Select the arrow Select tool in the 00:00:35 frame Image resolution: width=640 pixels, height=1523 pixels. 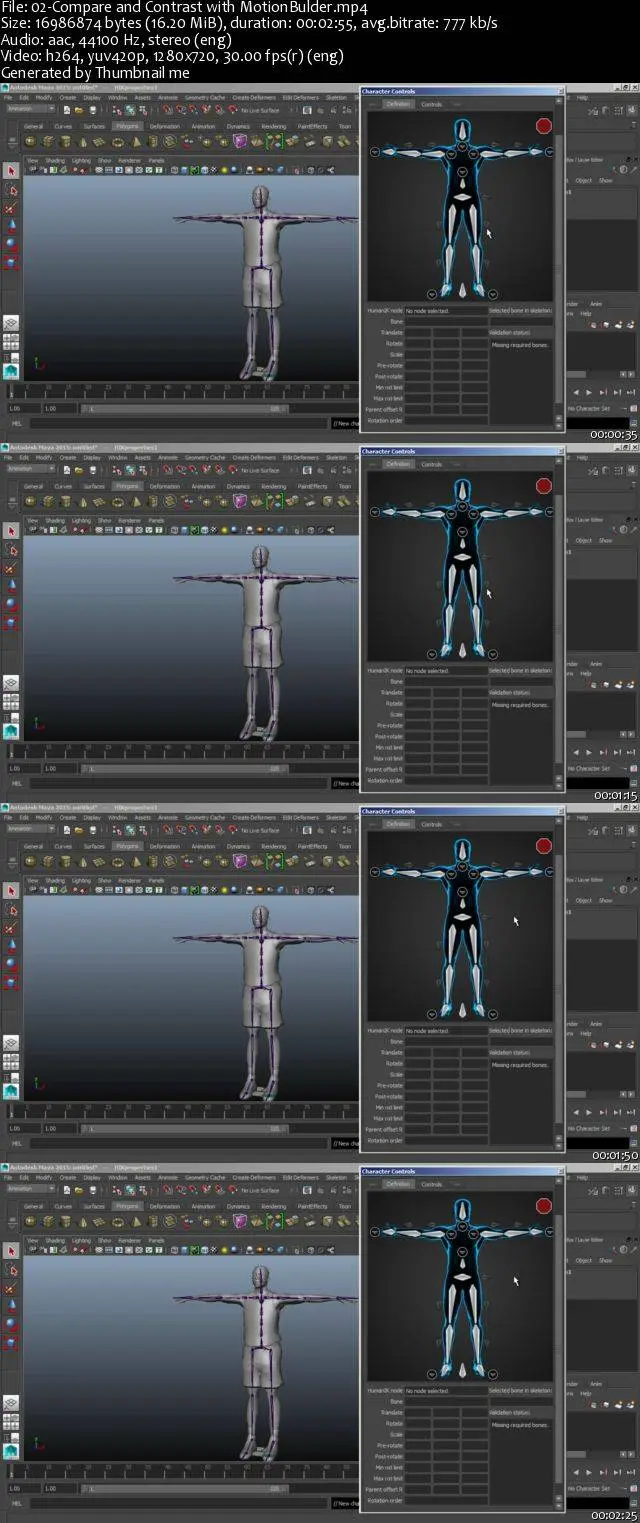click(x=11, y=170)
